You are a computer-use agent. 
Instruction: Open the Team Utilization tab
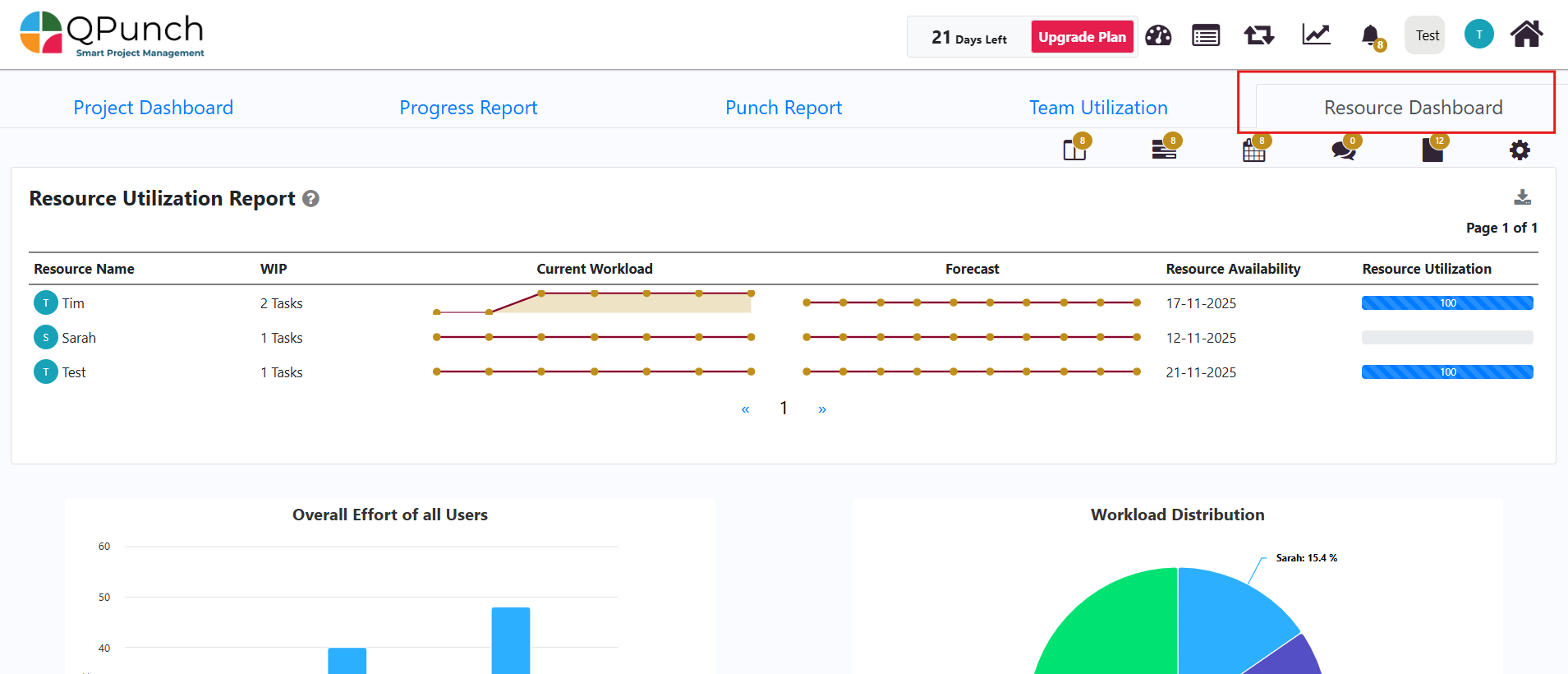(1098, 108)
